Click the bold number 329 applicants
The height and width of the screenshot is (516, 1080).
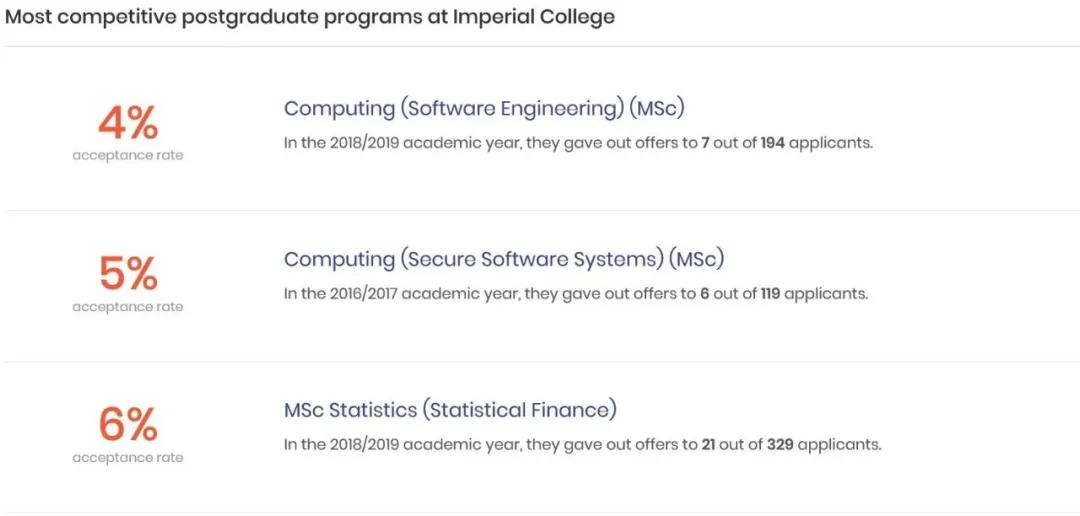click(780, 445)
